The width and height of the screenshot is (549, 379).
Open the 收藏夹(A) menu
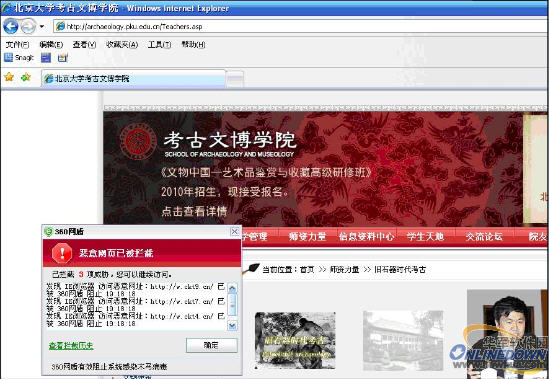[122, 44]
